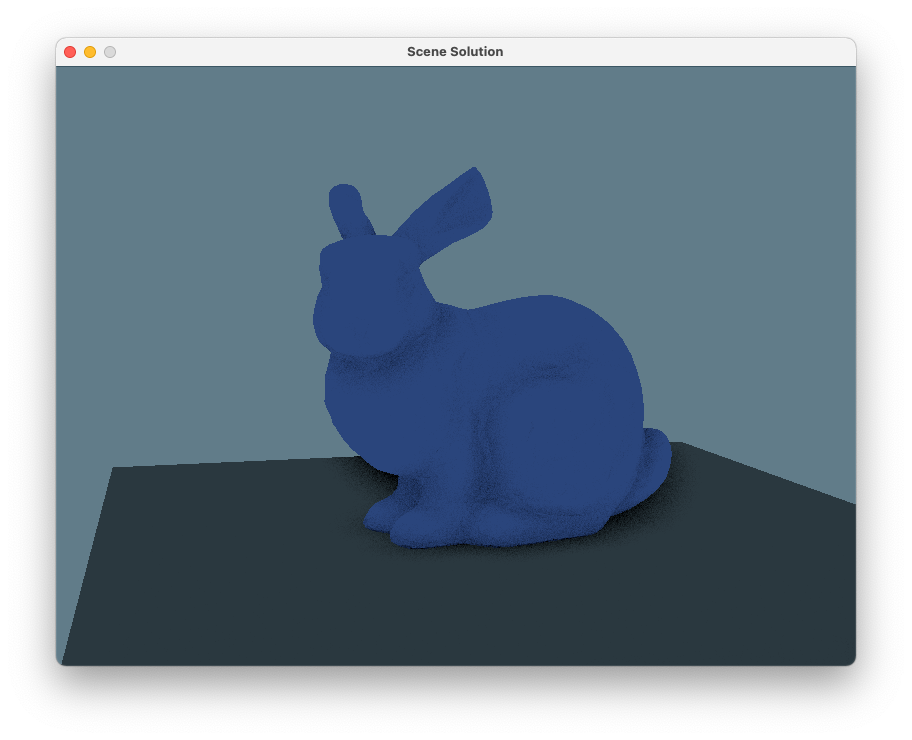Click empty title bar right of title

[680, 52]
